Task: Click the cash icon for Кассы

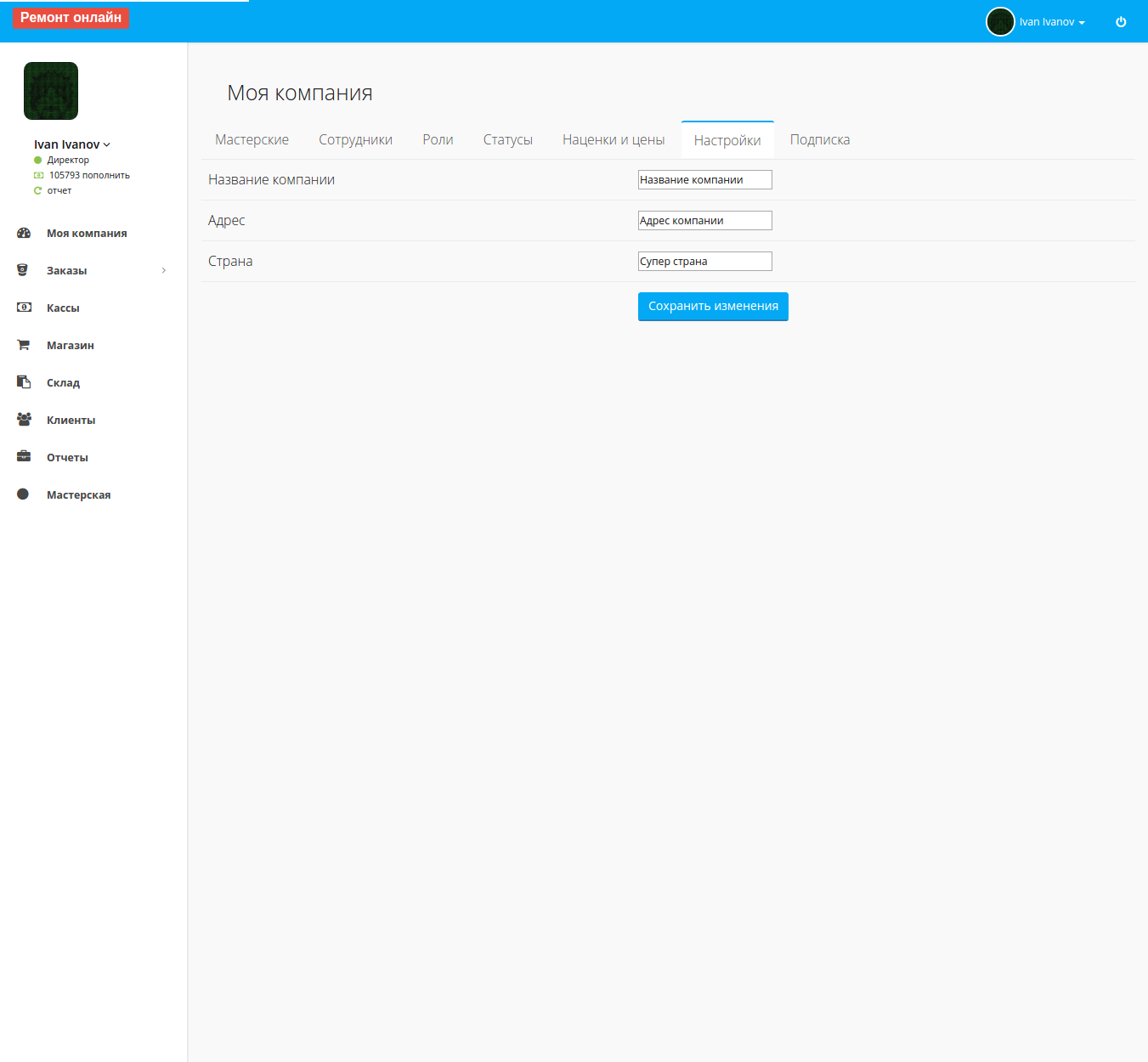Action: click(24, 308)
